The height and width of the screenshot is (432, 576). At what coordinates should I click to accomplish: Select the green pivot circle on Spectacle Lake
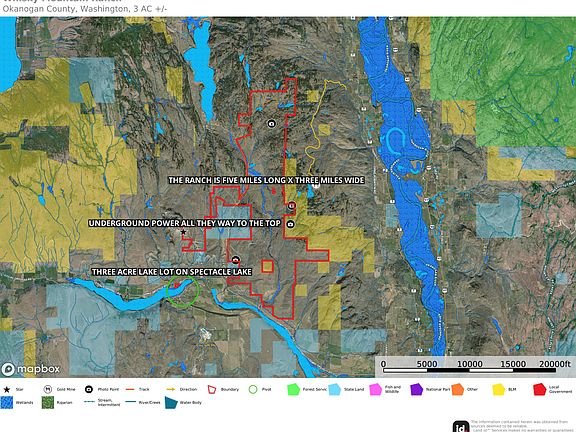click(x=183, y=291)
